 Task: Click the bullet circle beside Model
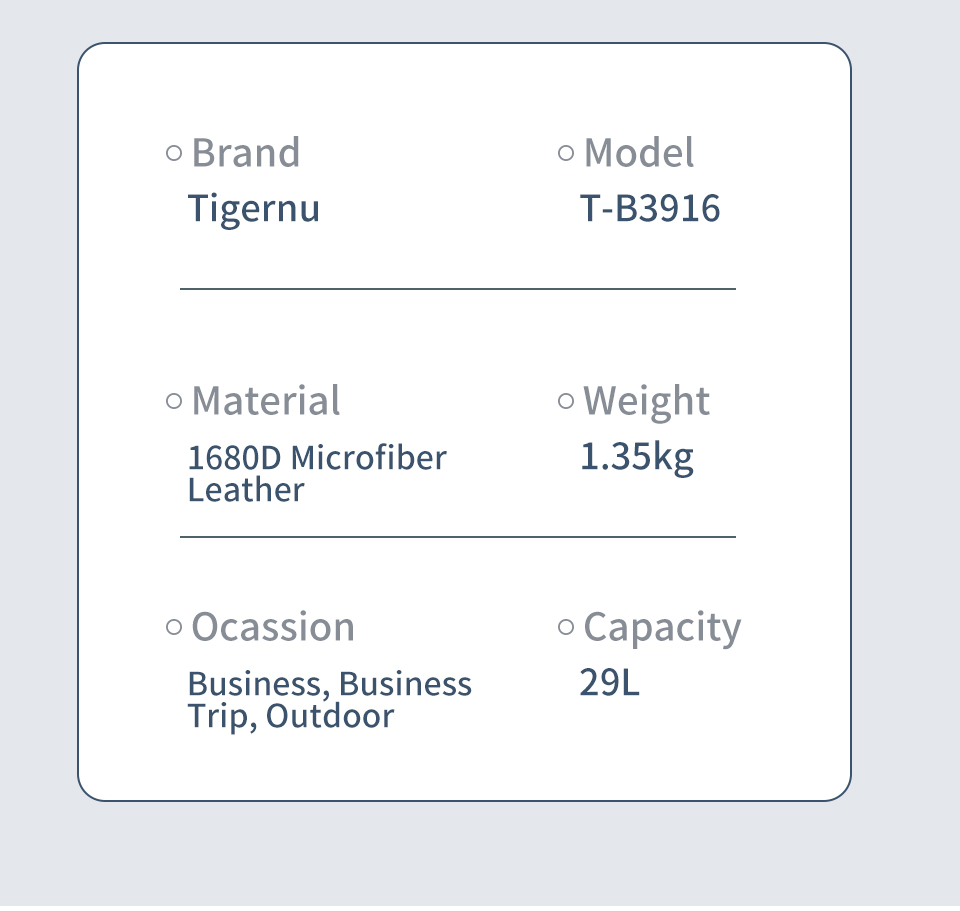[566, 153]
